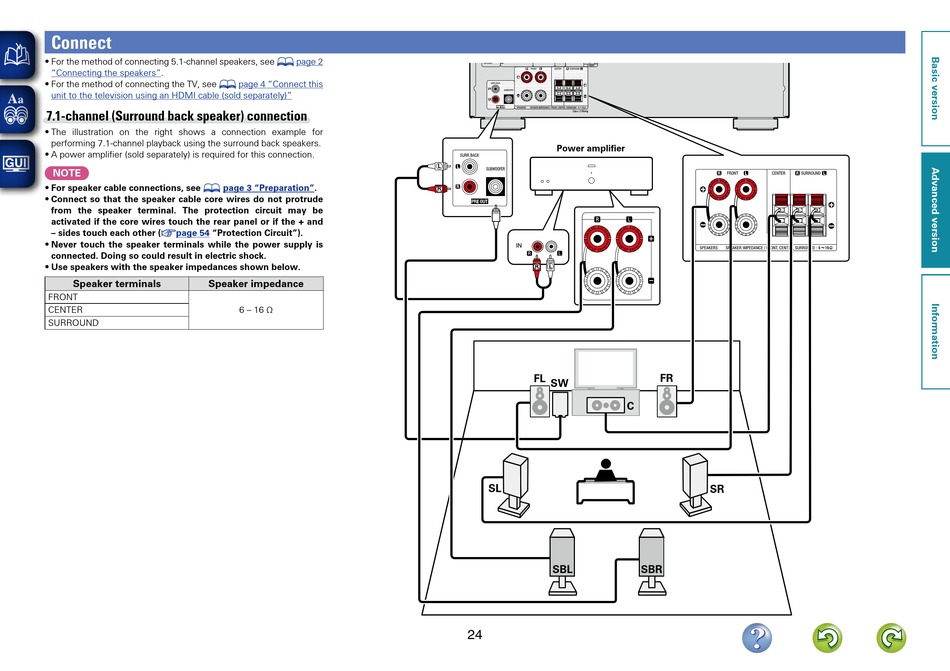
Task: Open the Aa glossary index icon
Action: click(17, 109)
